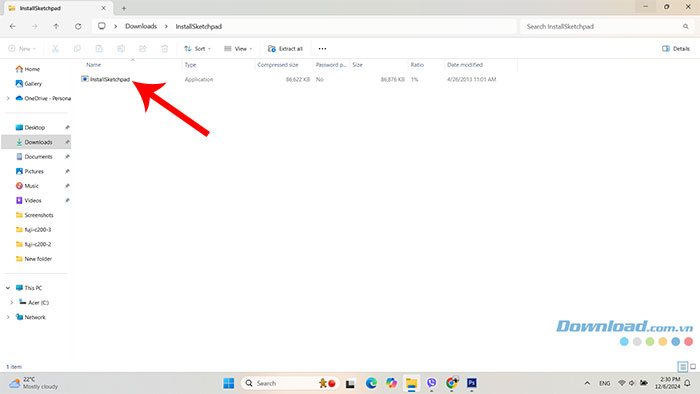700x394 pixels.
Task: Open Documents in the navigation pane
Action: pos(34,157)
